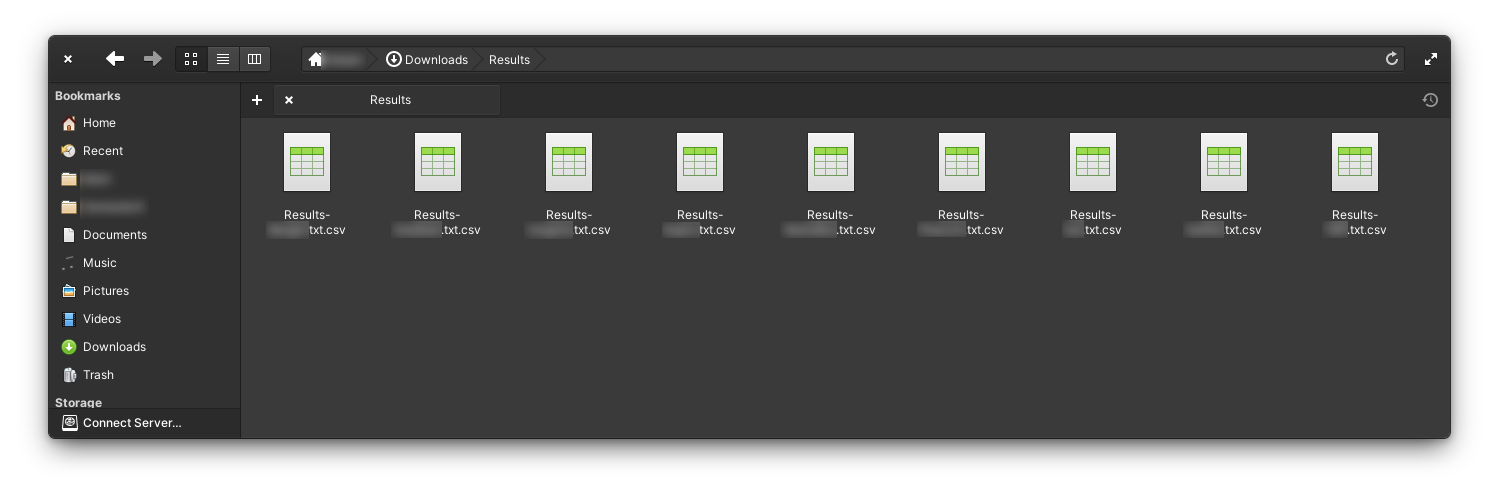Switch to list view mode

223,59
